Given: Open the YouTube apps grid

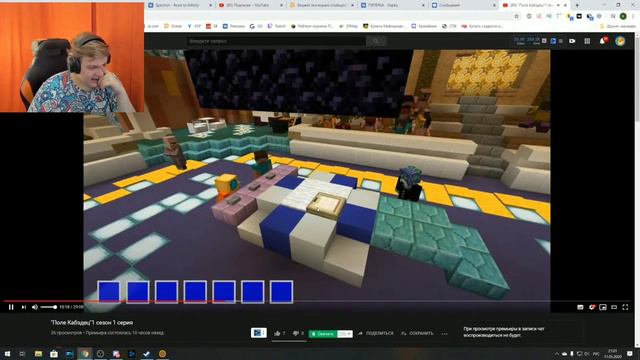Looking at the screenshot, I should (x=587, y=41).
